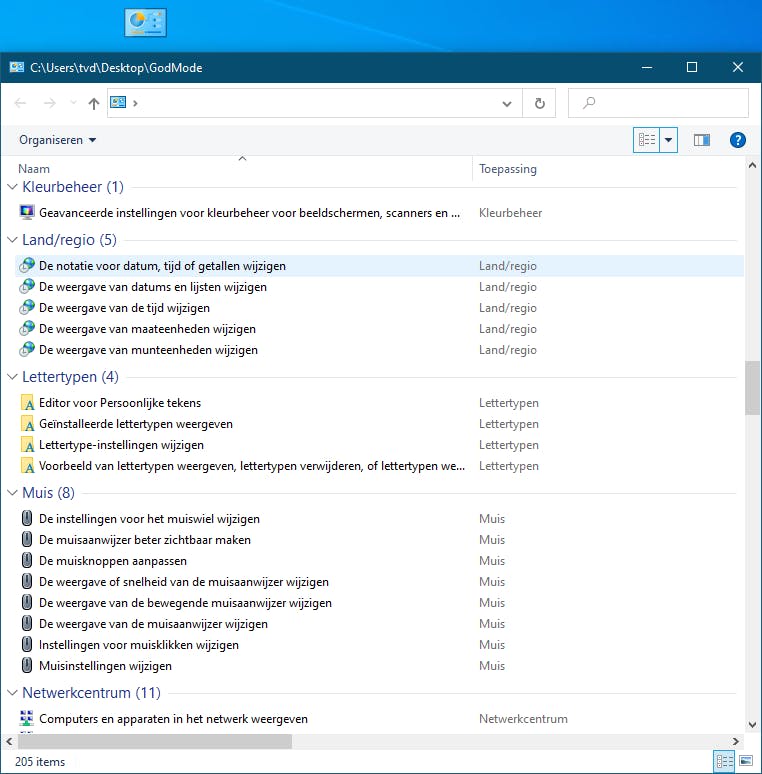Image resolution: width=762 pixels, height=774 pixels.
Task: Click the horizontal scrollbar thumb
Action: click(x=155, y=741)
